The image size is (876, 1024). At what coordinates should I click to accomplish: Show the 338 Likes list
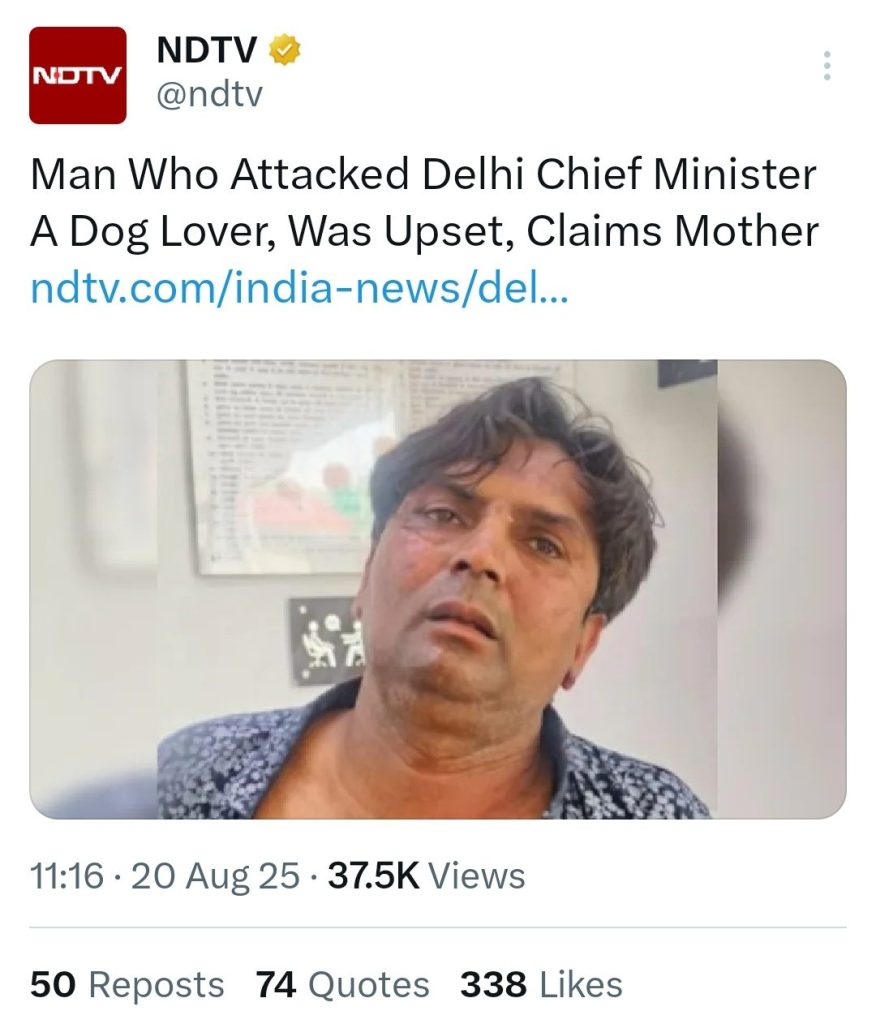pos(541,984)
